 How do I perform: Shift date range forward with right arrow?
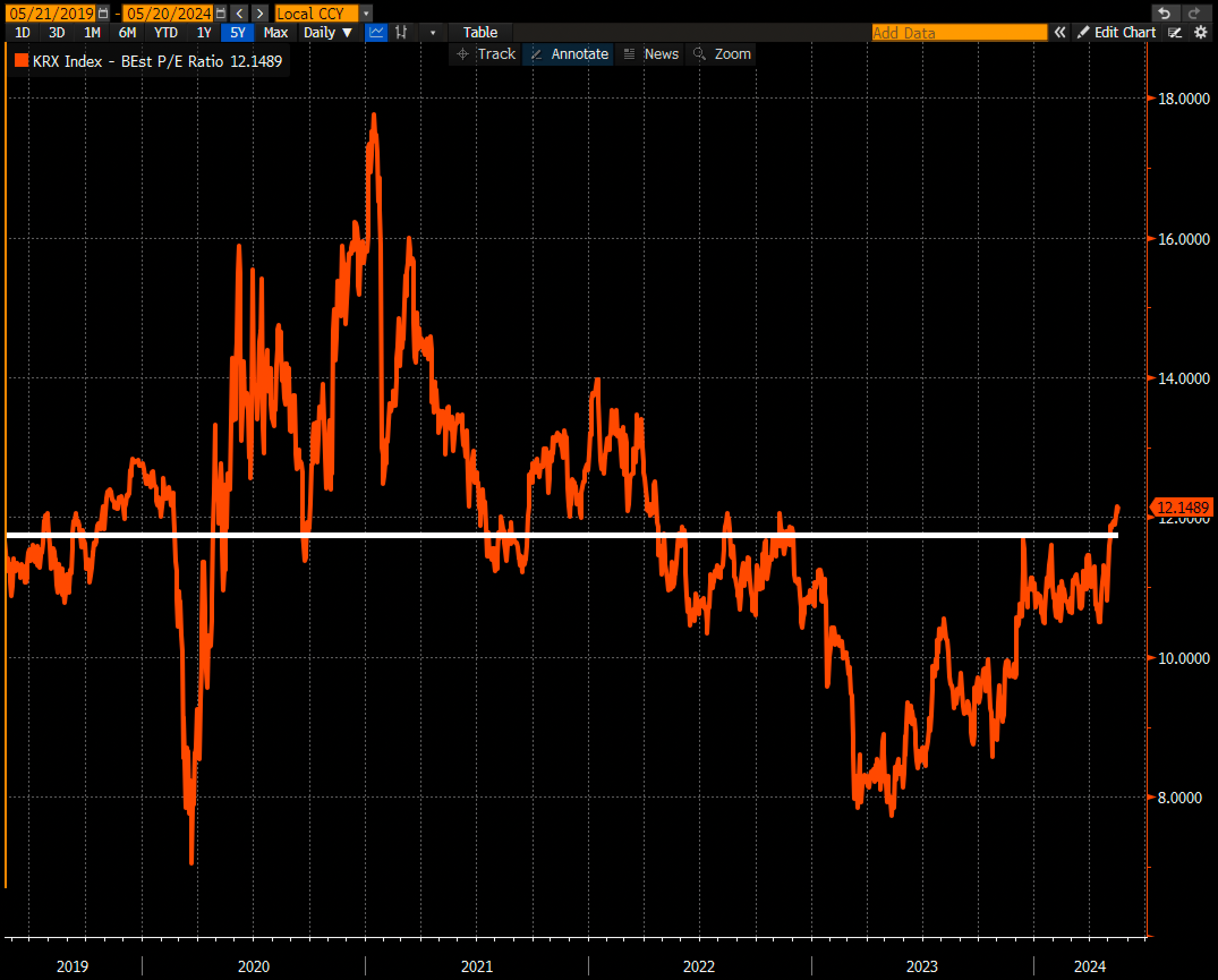point(260,13)
